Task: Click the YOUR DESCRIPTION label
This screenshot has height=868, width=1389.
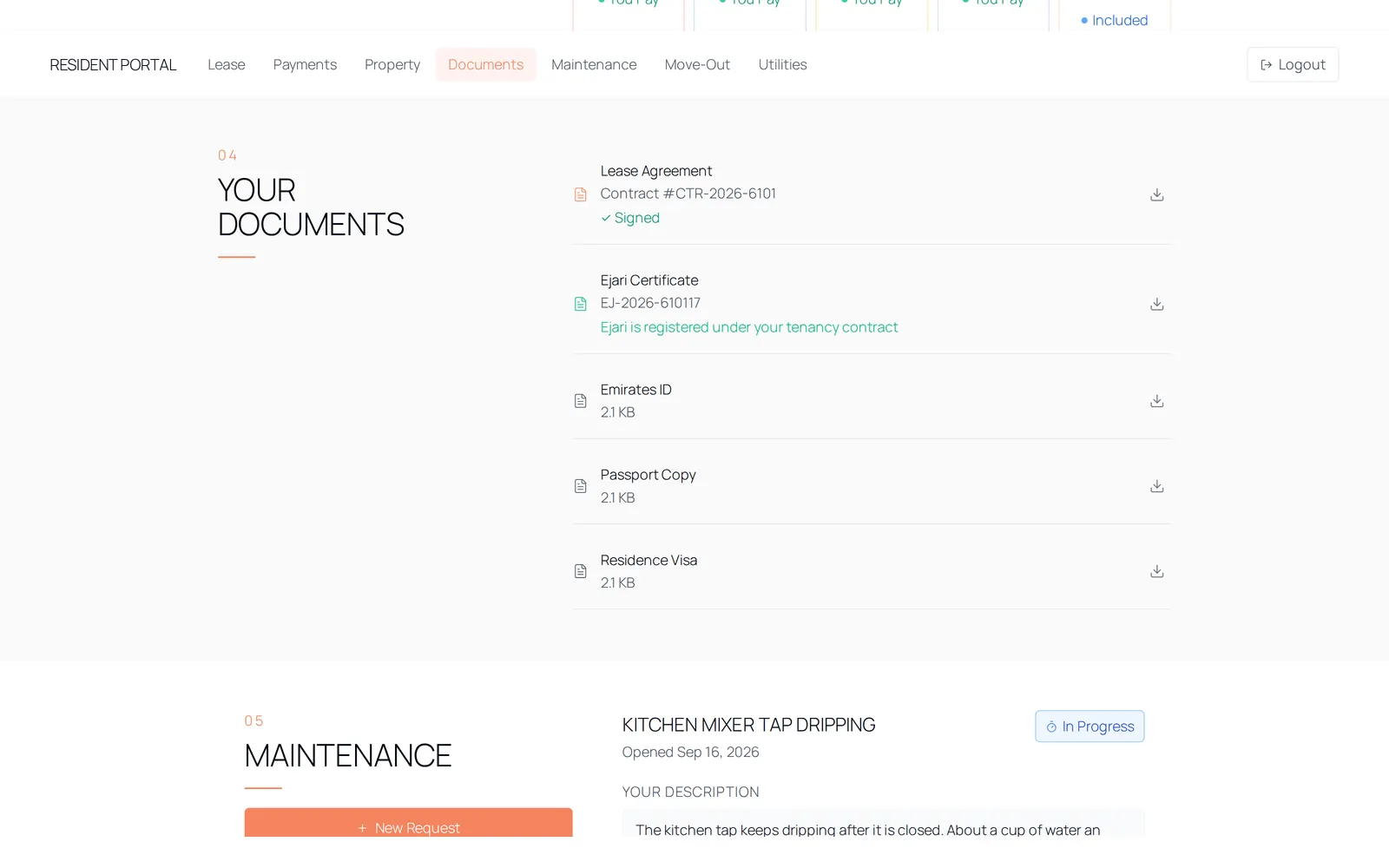Action: (690, 792)
